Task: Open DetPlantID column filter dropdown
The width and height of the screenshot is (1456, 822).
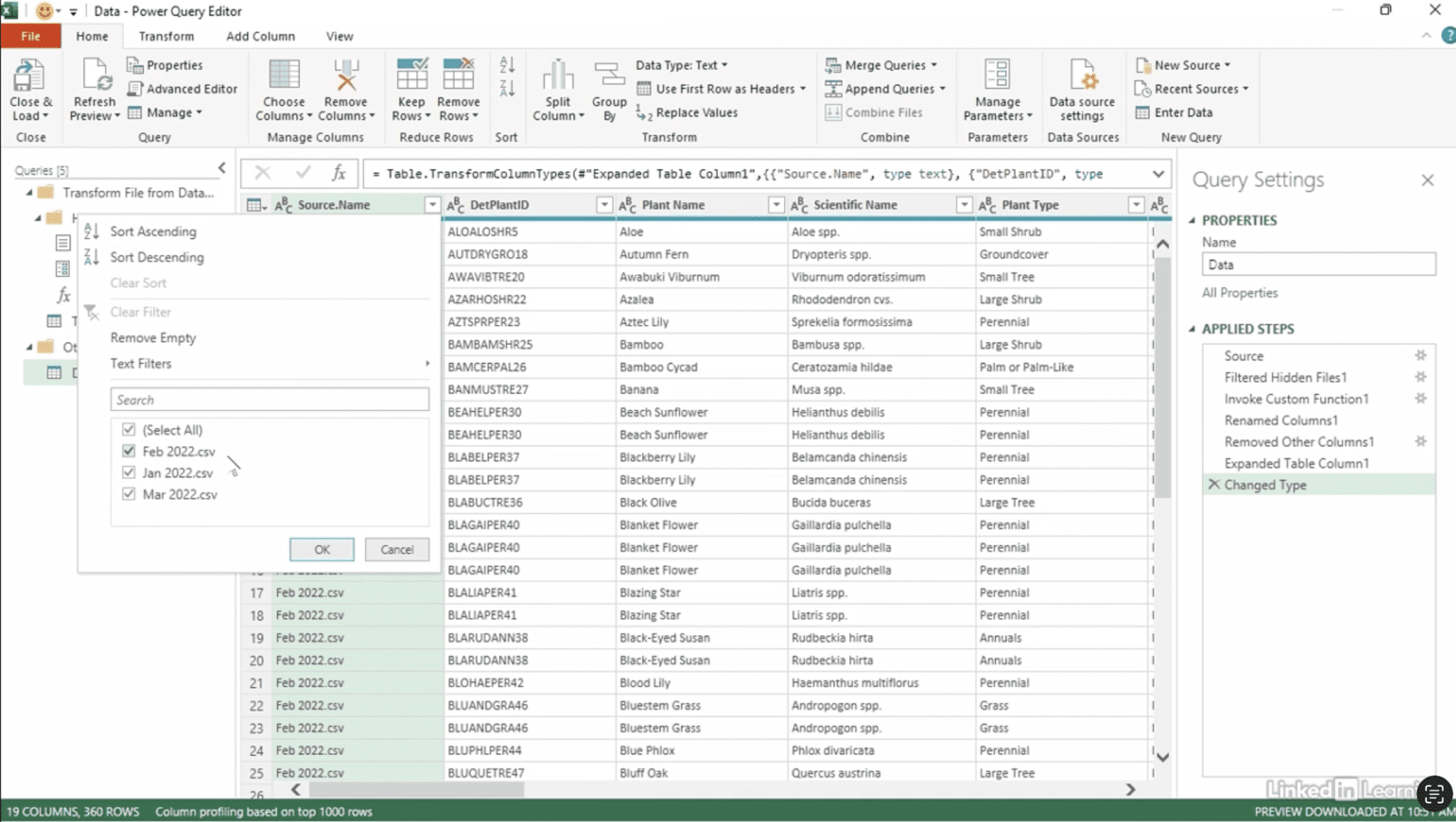Action: (604, 205)
